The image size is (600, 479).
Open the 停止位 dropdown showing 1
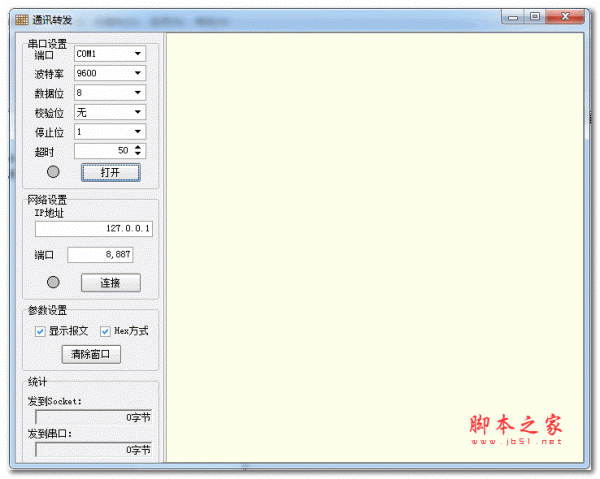(x=110, y=132)
